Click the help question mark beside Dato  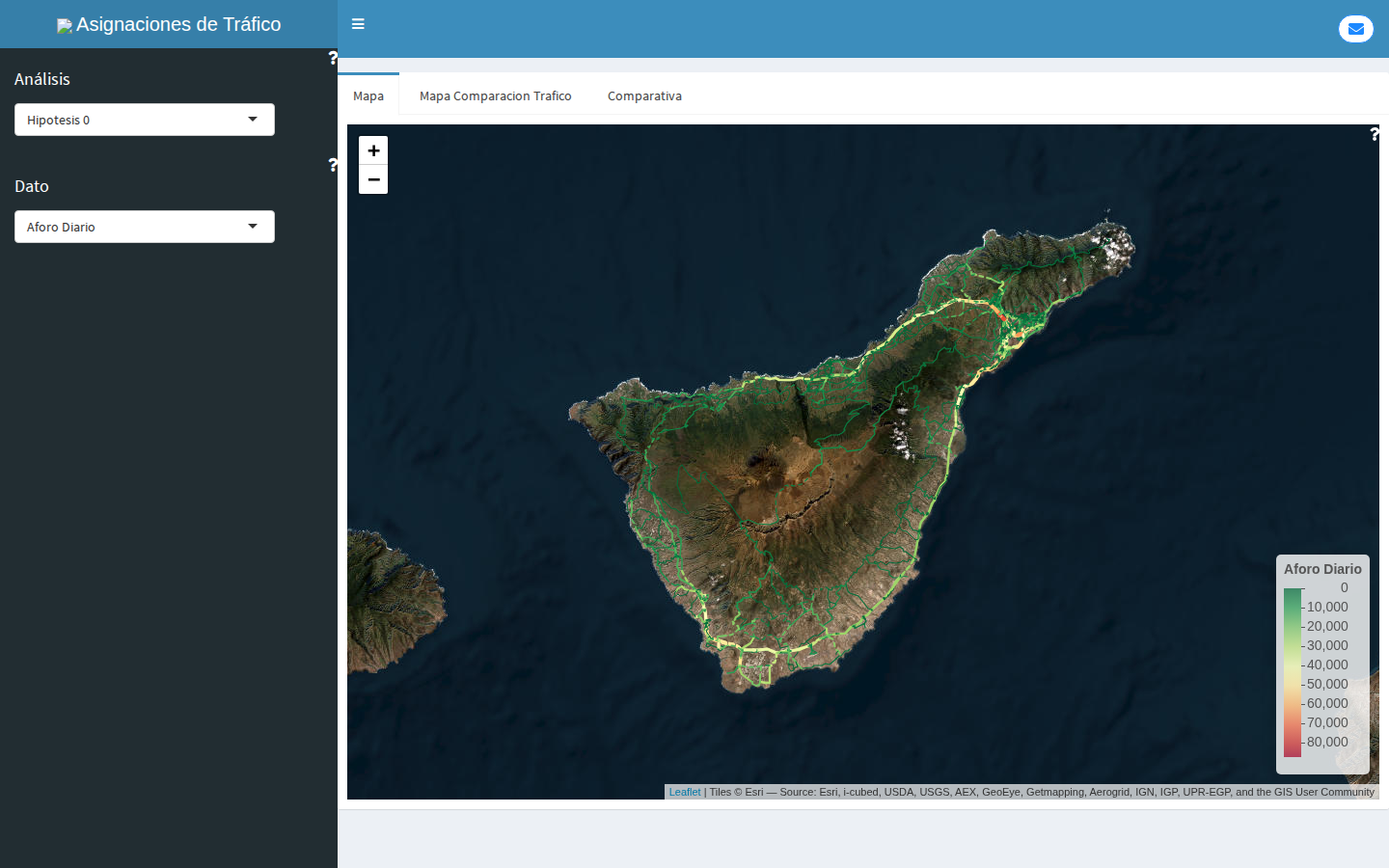pos(333,165)
